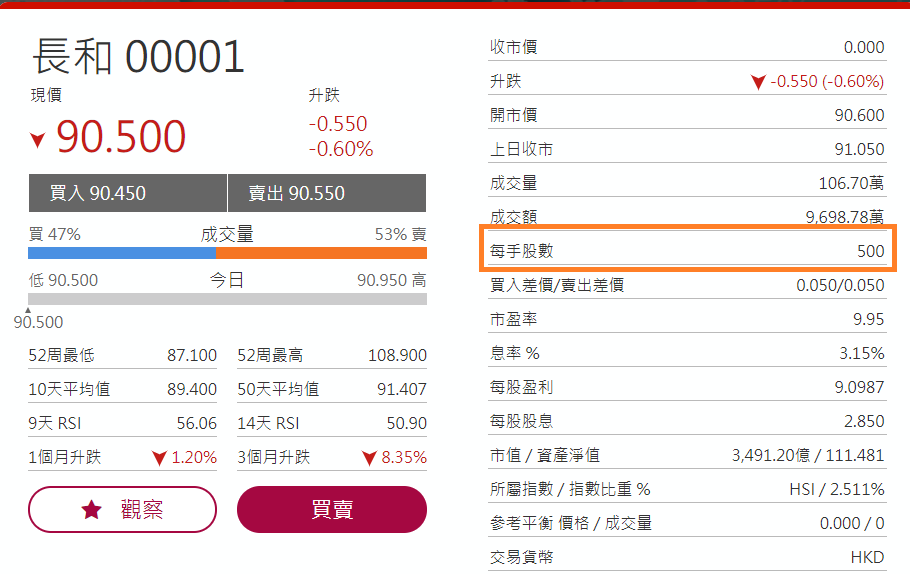Click the 1個月升跌 label

[x=65, y=457]
